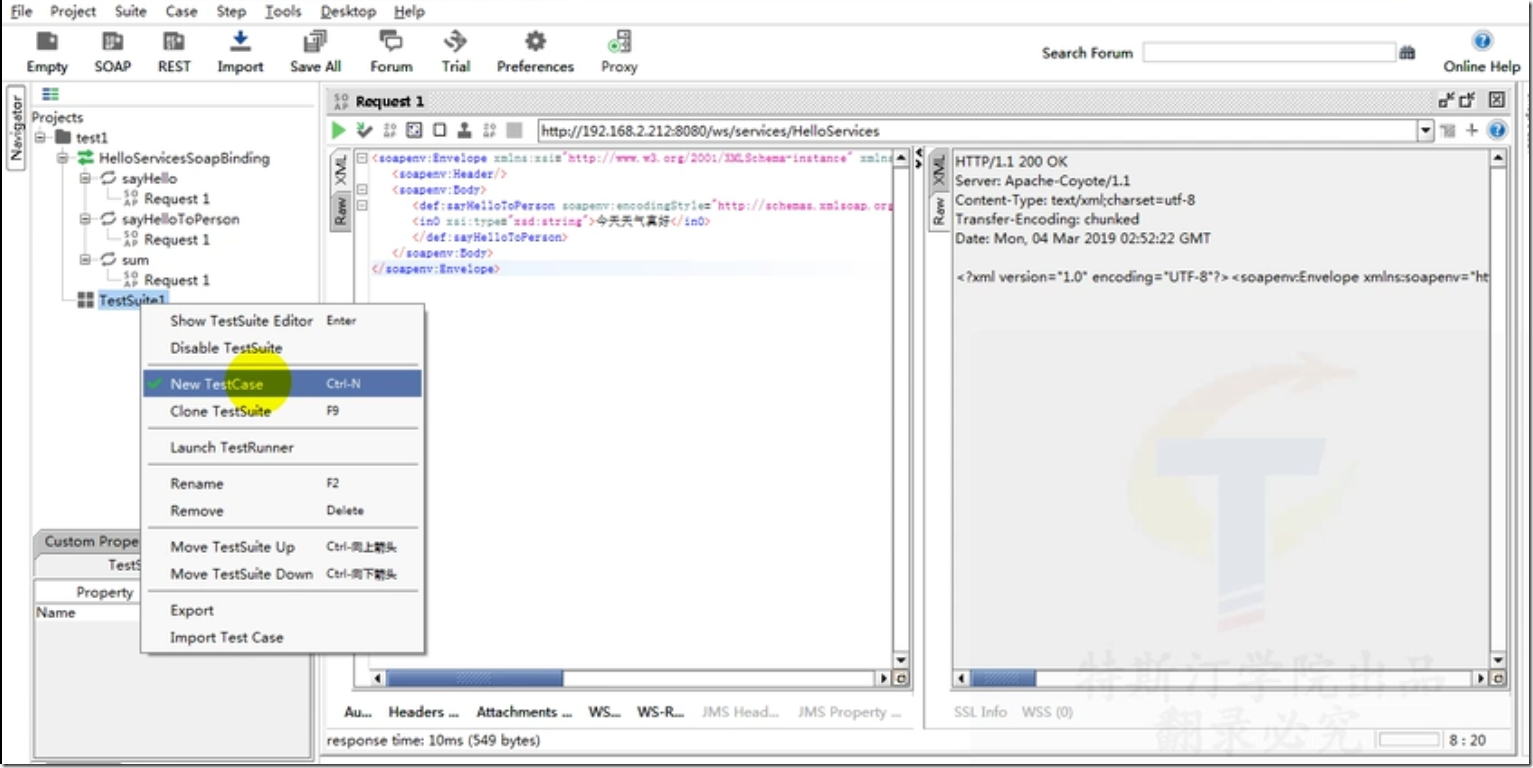This screenshot has width=1533, height=768.
Task: Open the Desktop menu
Action: point(348,11)
